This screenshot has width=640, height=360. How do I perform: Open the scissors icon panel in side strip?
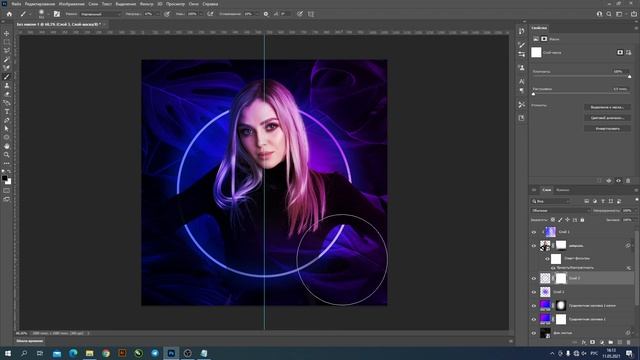521,104
